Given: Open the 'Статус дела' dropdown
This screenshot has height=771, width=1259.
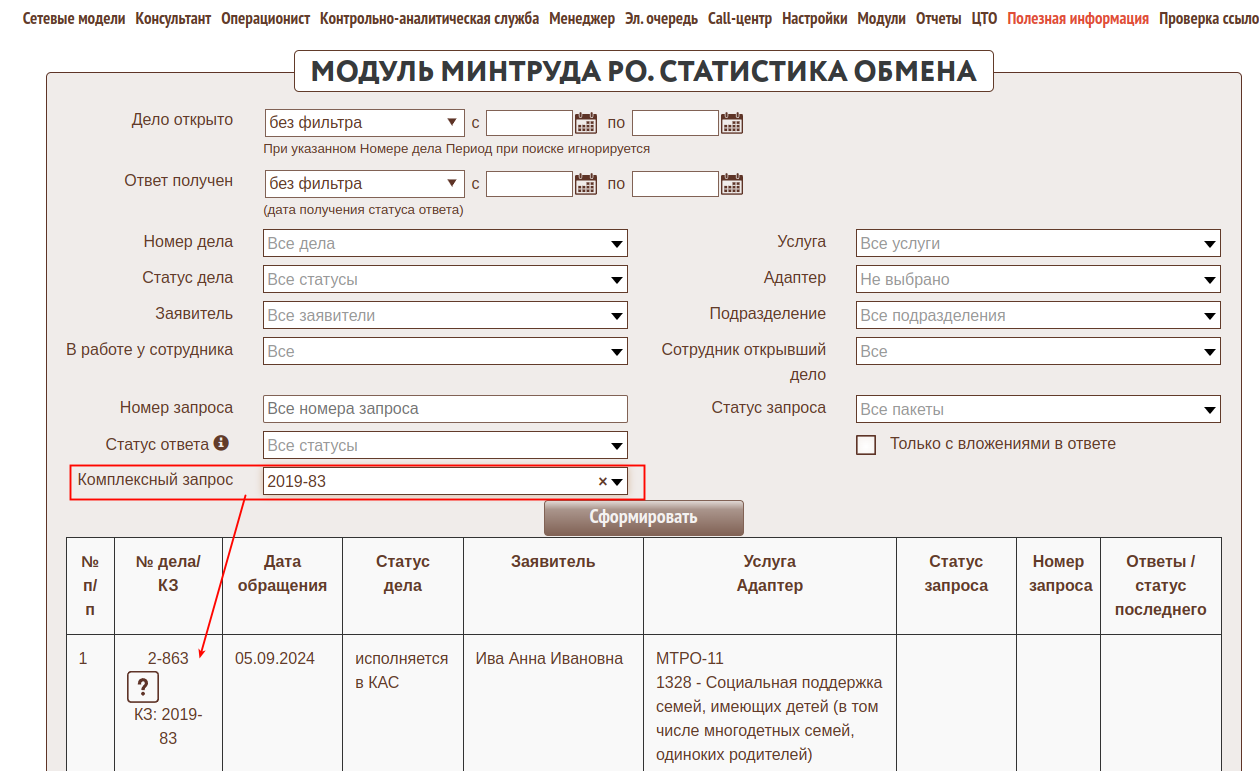Looking at the screenshot, I should [445, 280].
